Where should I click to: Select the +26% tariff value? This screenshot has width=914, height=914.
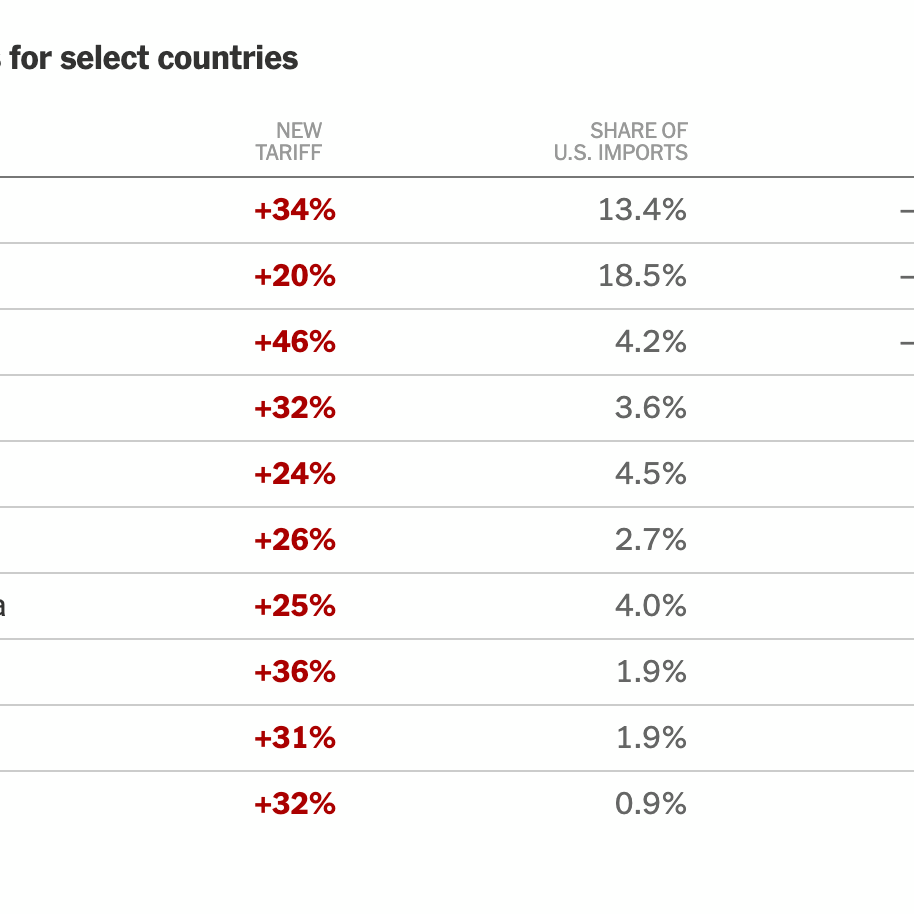click(x=295, y=540)
